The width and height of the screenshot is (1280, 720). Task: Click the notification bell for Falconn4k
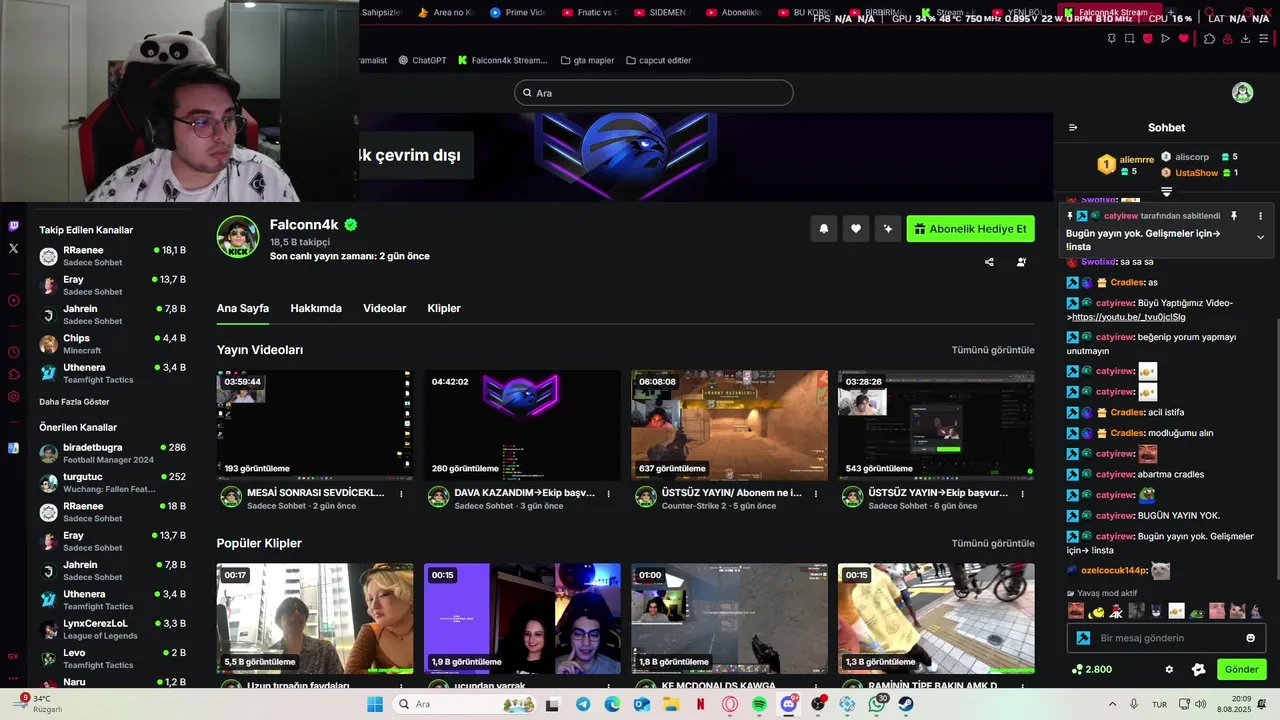824,229
